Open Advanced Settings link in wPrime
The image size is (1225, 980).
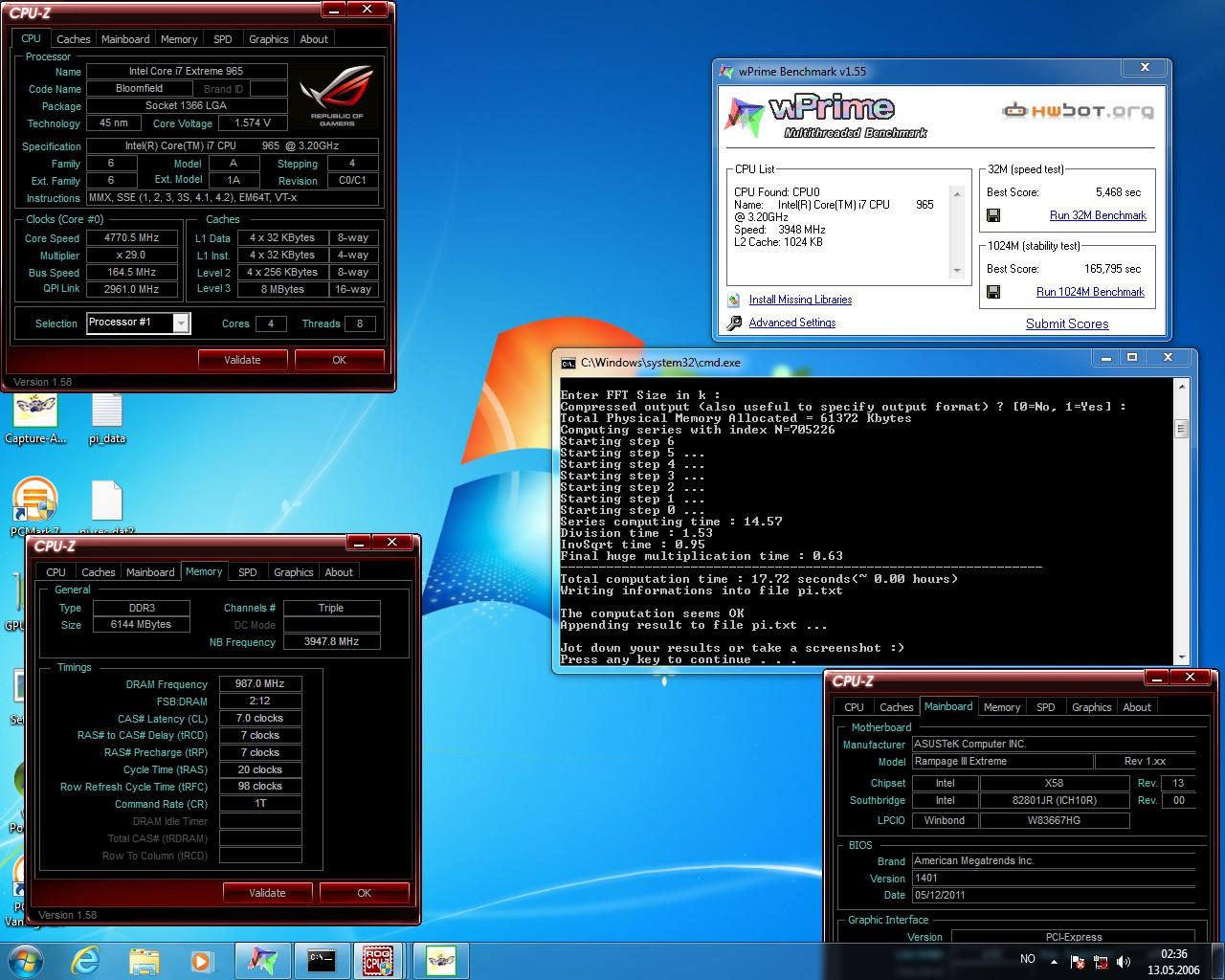coord(792,323)
